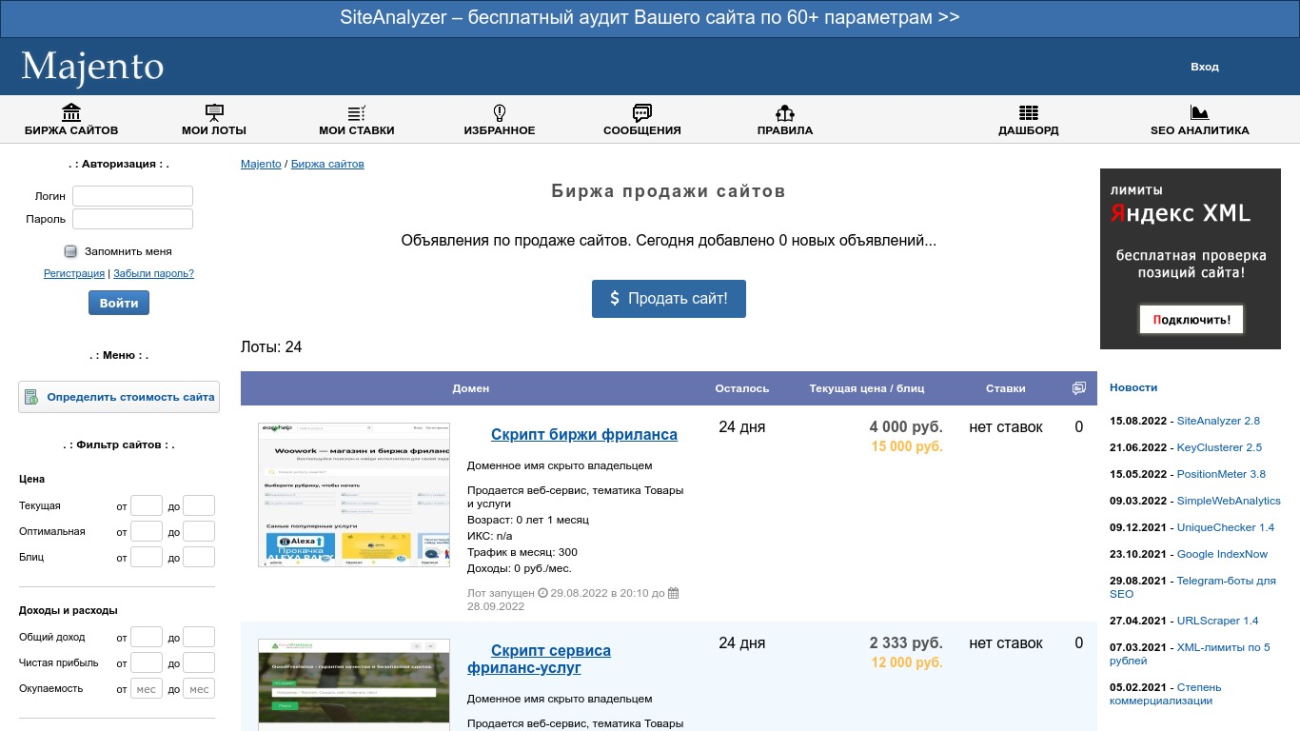Click the Биржа сайтов bank icon

click(x=71, y=113)
